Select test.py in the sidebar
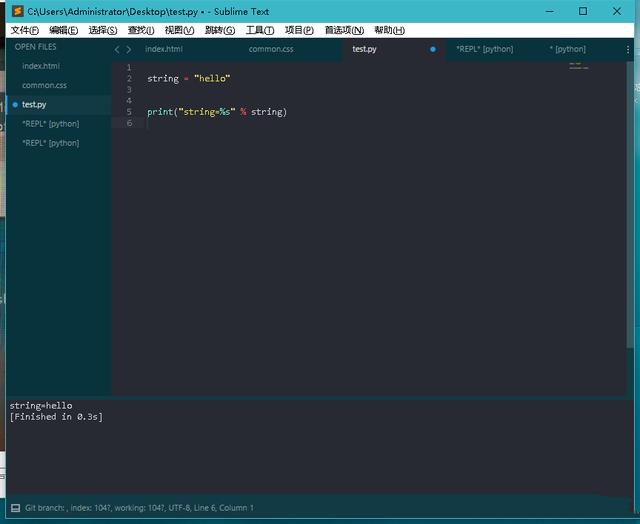The height and width of the screenshot is (524, 640). pos(34,105)
